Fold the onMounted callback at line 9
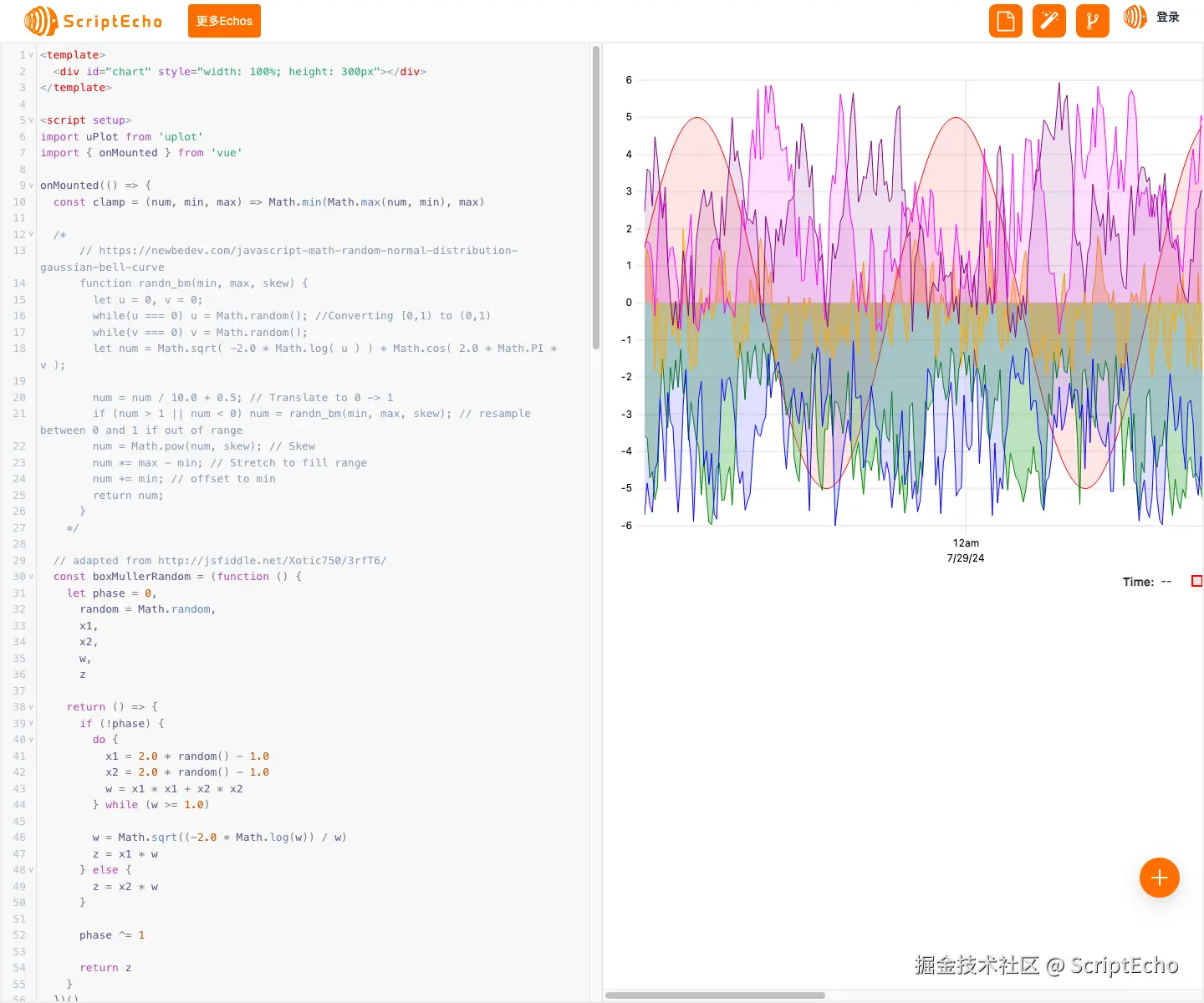Image resolution: width=1204 pixels, height=1003 pixels. [x=32, y=186]
